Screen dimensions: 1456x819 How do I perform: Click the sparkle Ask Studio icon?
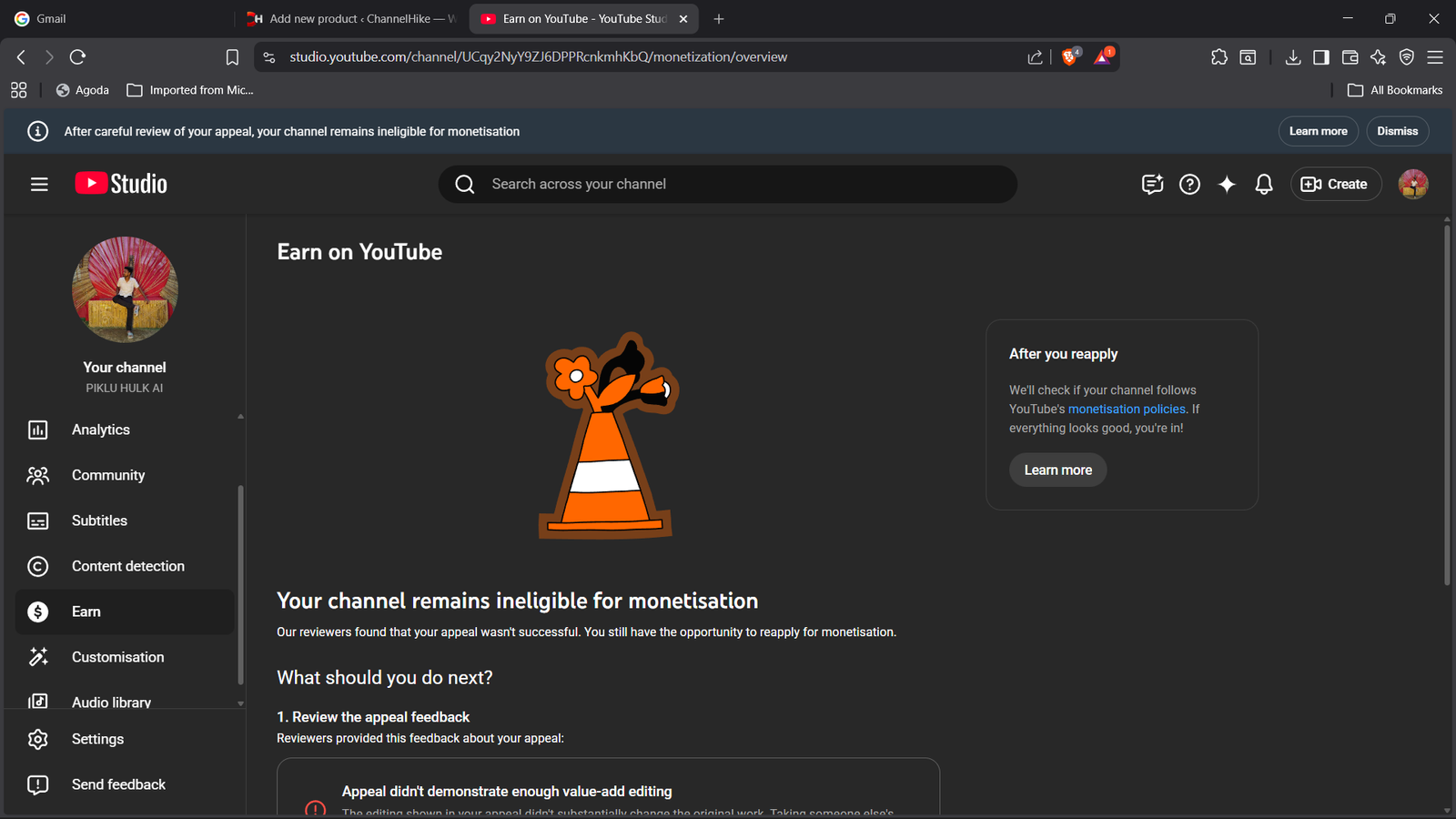1227,184
